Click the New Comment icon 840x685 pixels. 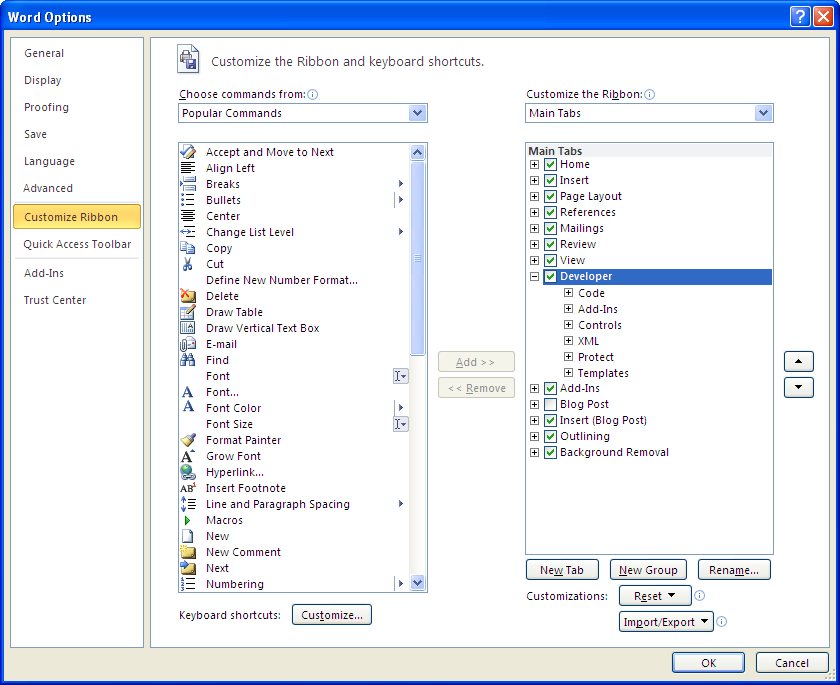[x=188, y=552]
